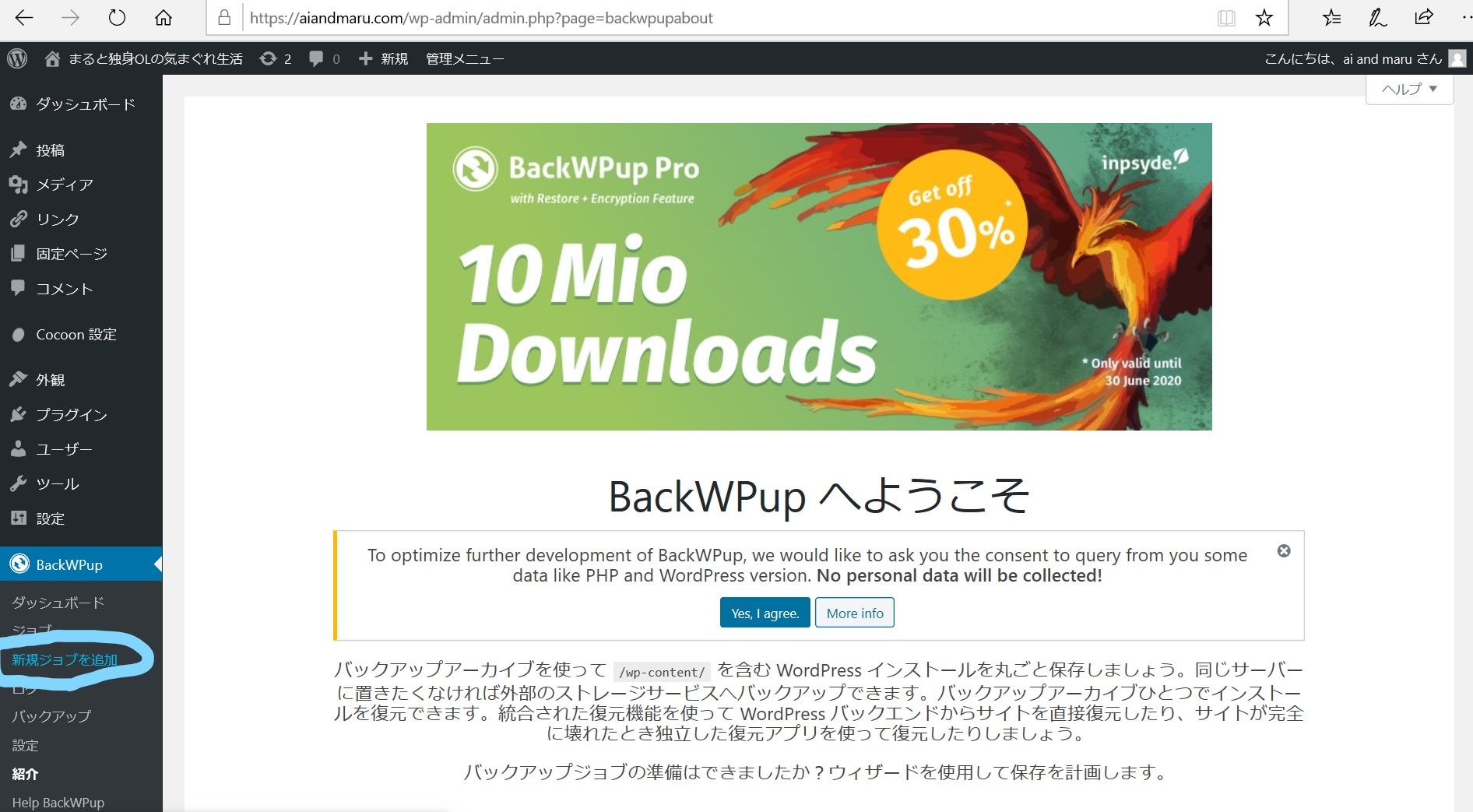The height and width of the screenshot is (812, 1473).
Task: Click the 10 Mio Downloads promo banner
Action: (x=819, y=276)
